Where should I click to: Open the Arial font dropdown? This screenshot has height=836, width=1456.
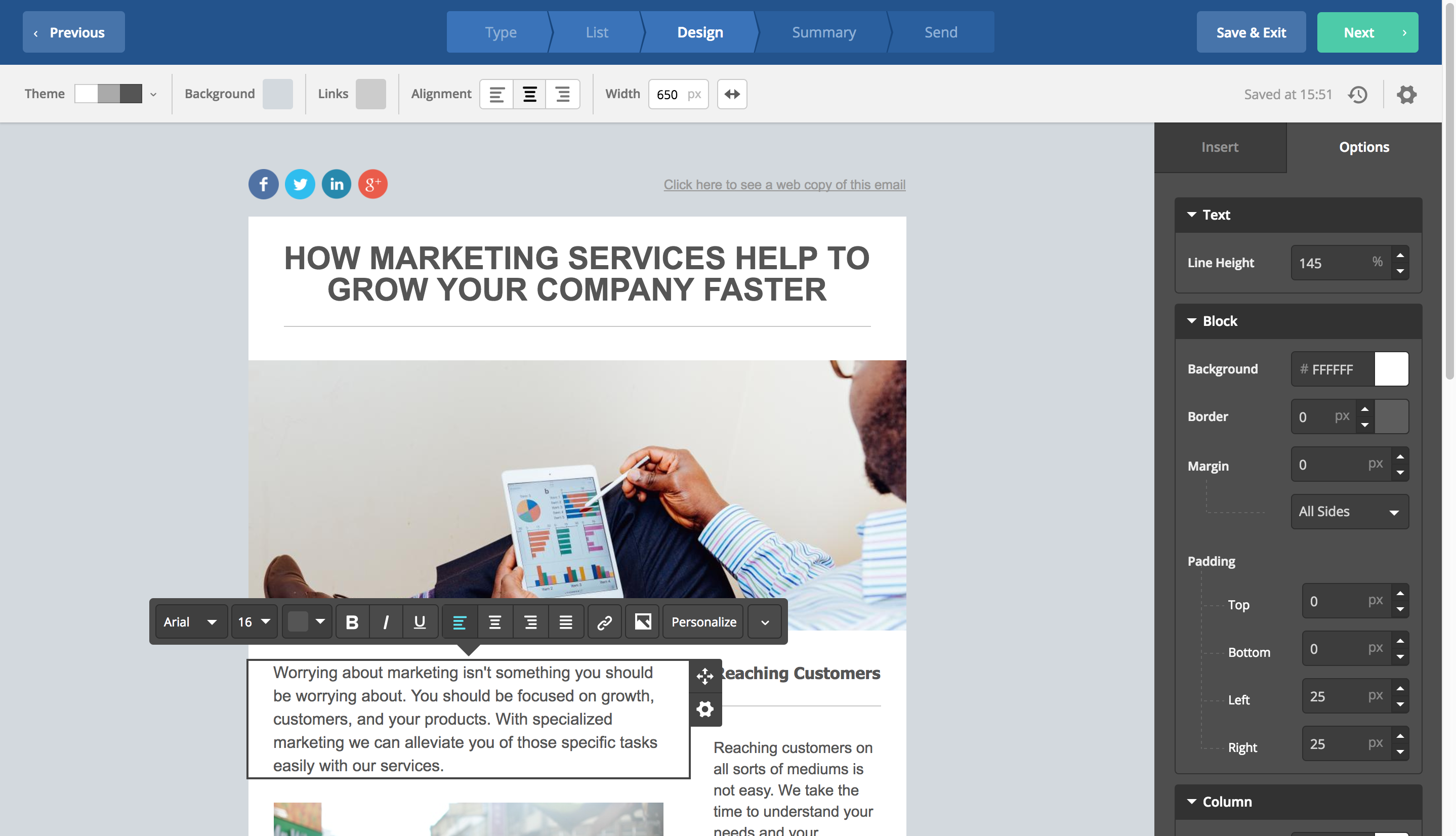190,622
